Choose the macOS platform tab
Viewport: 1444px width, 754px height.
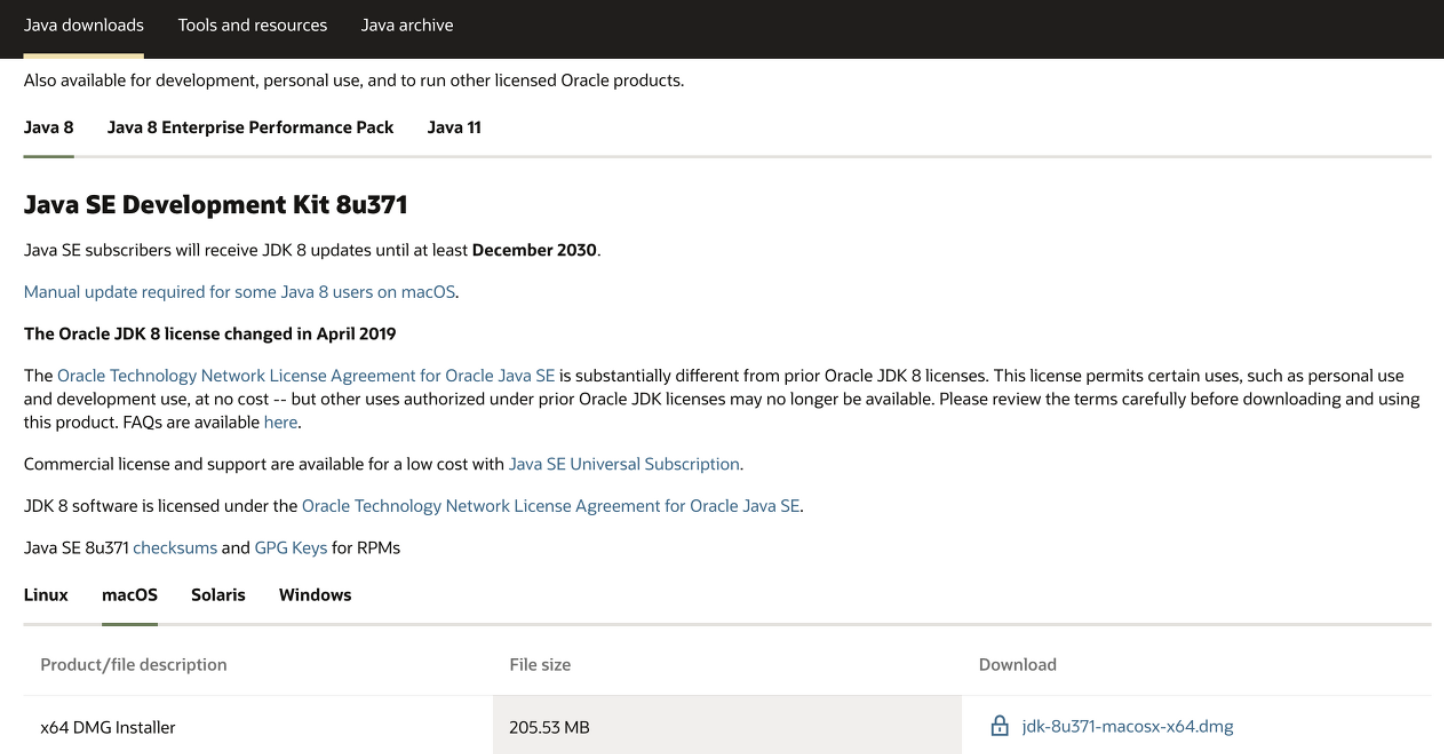130,595
